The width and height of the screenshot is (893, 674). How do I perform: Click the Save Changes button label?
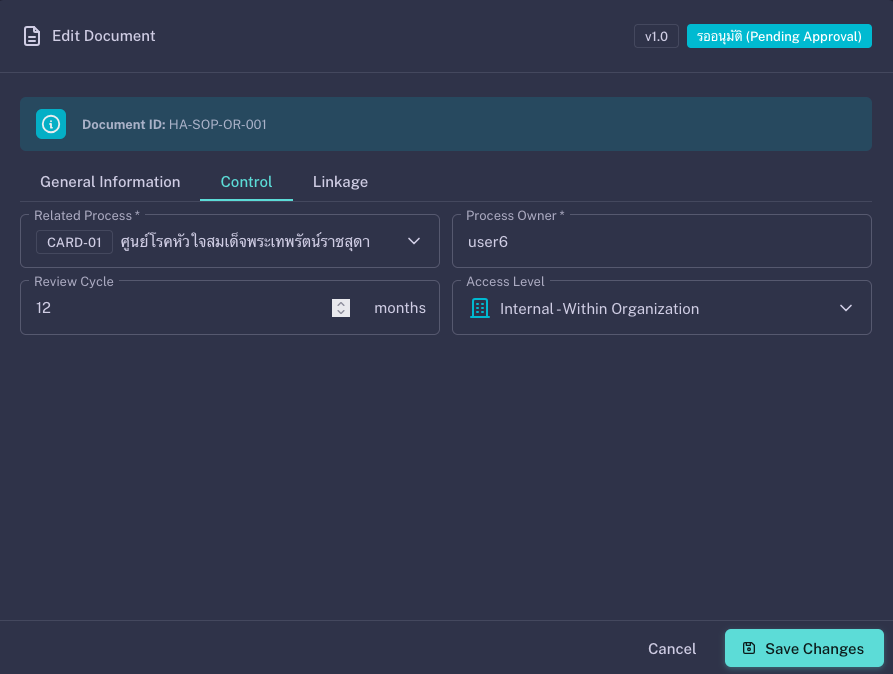[814, 648]
